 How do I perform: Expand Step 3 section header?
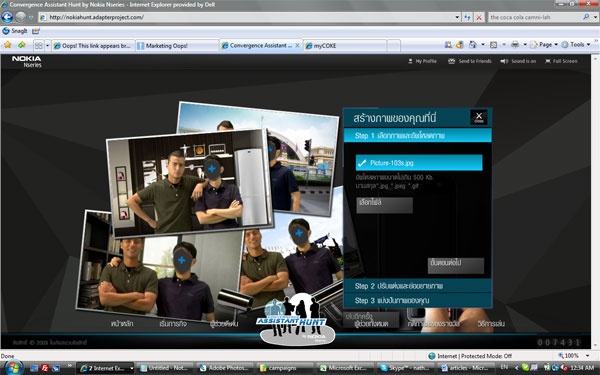[417, 300]
